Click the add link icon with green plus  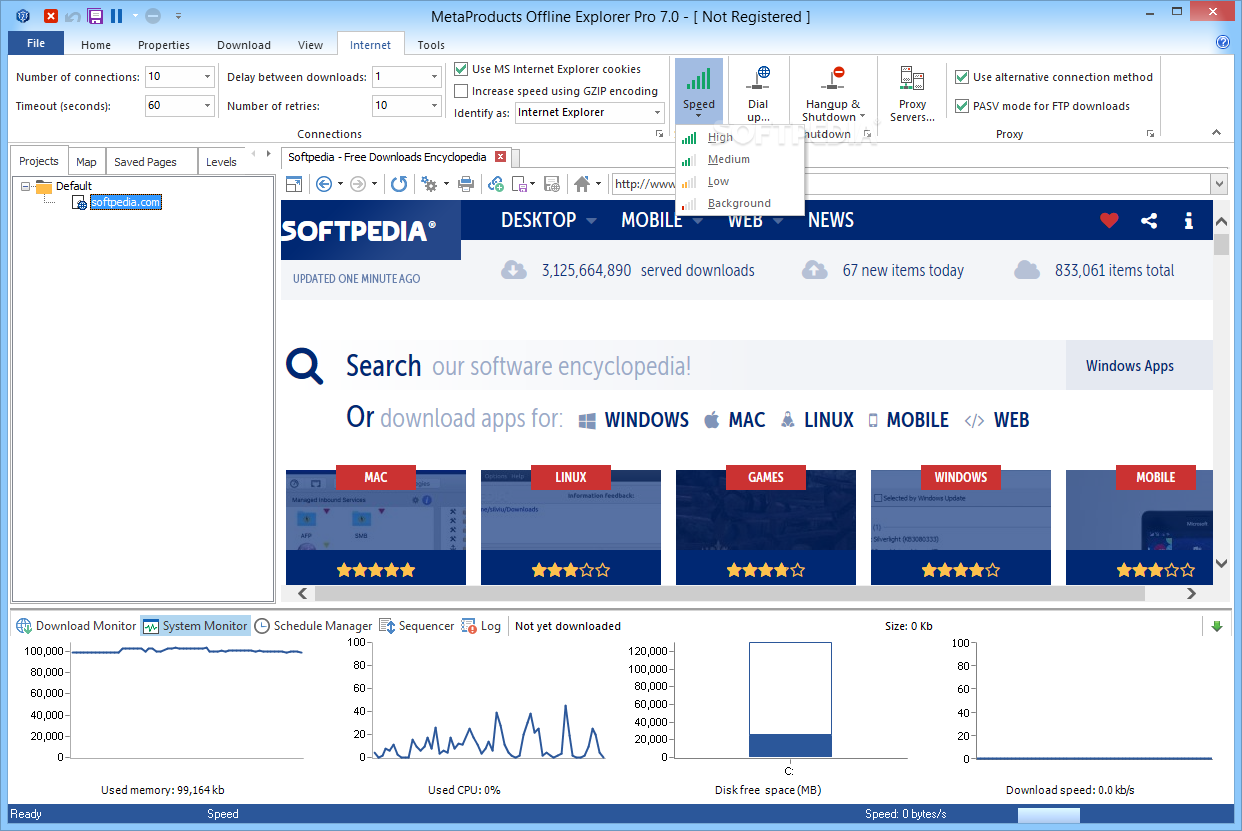(496, 184)
